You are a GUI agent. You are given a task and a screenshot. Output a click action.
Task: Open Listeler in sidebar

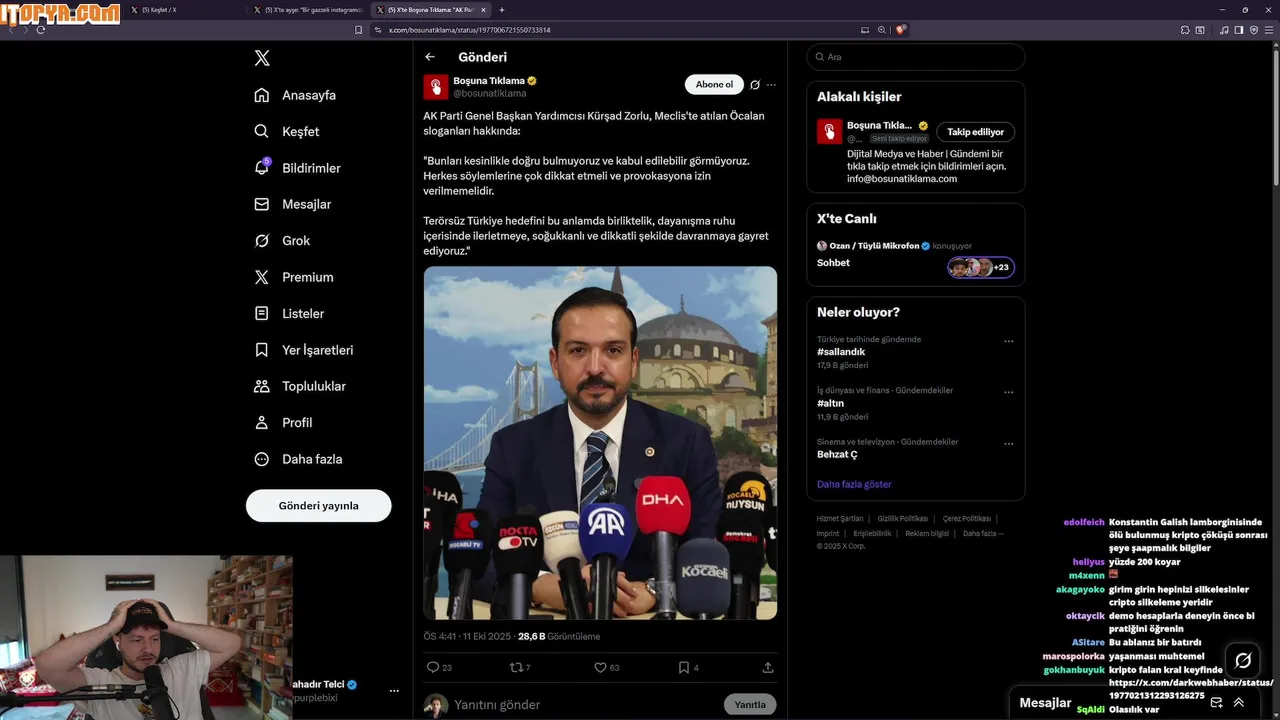coord(289,313)
